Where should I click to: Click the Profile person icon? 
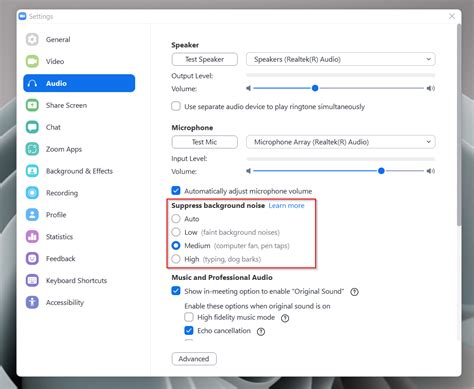(x=32, y=215)
